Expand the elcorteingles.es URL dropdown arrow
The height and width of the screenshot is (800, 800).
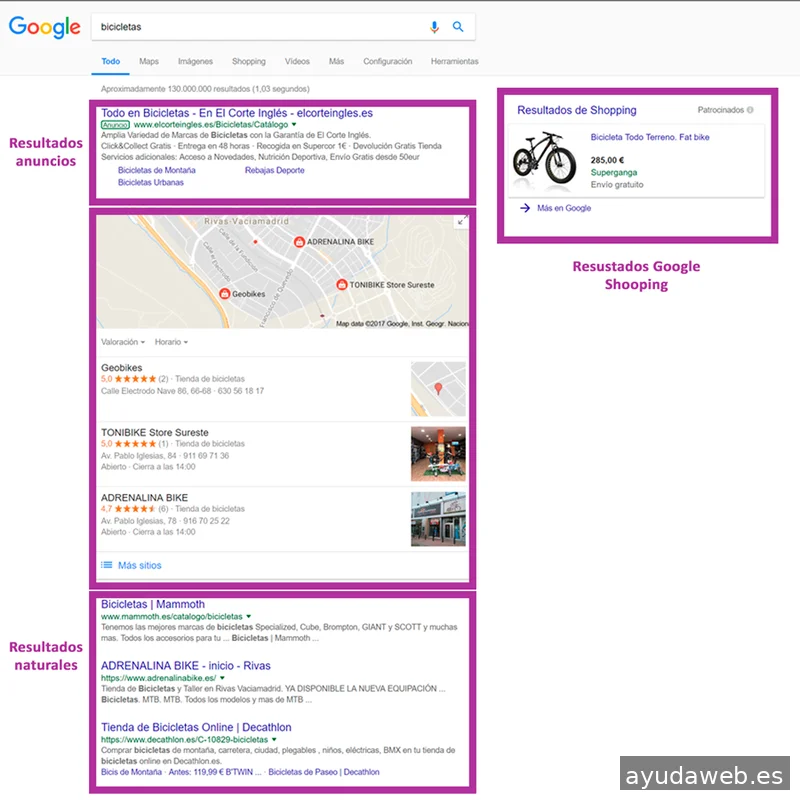(294, 124)
